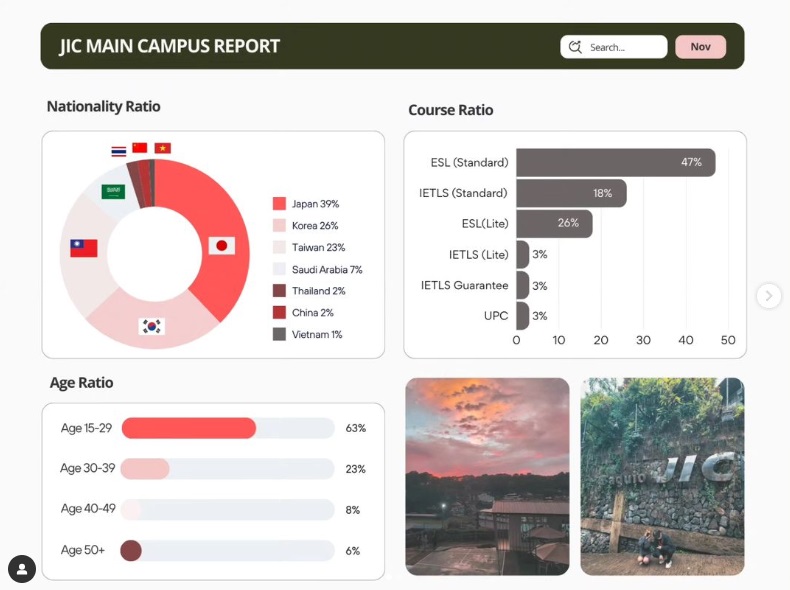Click the Vietnam flag icon

[x=162, y=148]
